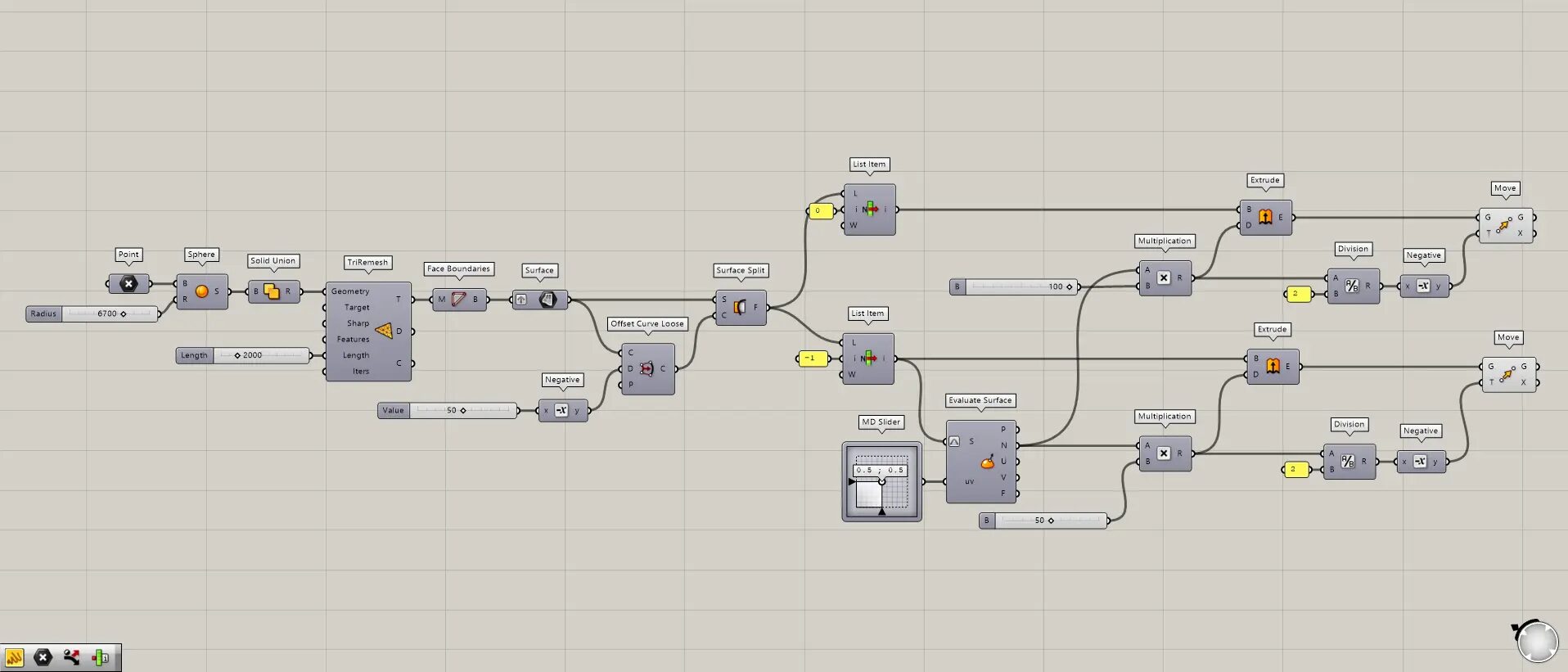This screenshot has width=1568, height=672.
Task: Click the upper Multiplication component icon
Action: [x=1163, y=278]
